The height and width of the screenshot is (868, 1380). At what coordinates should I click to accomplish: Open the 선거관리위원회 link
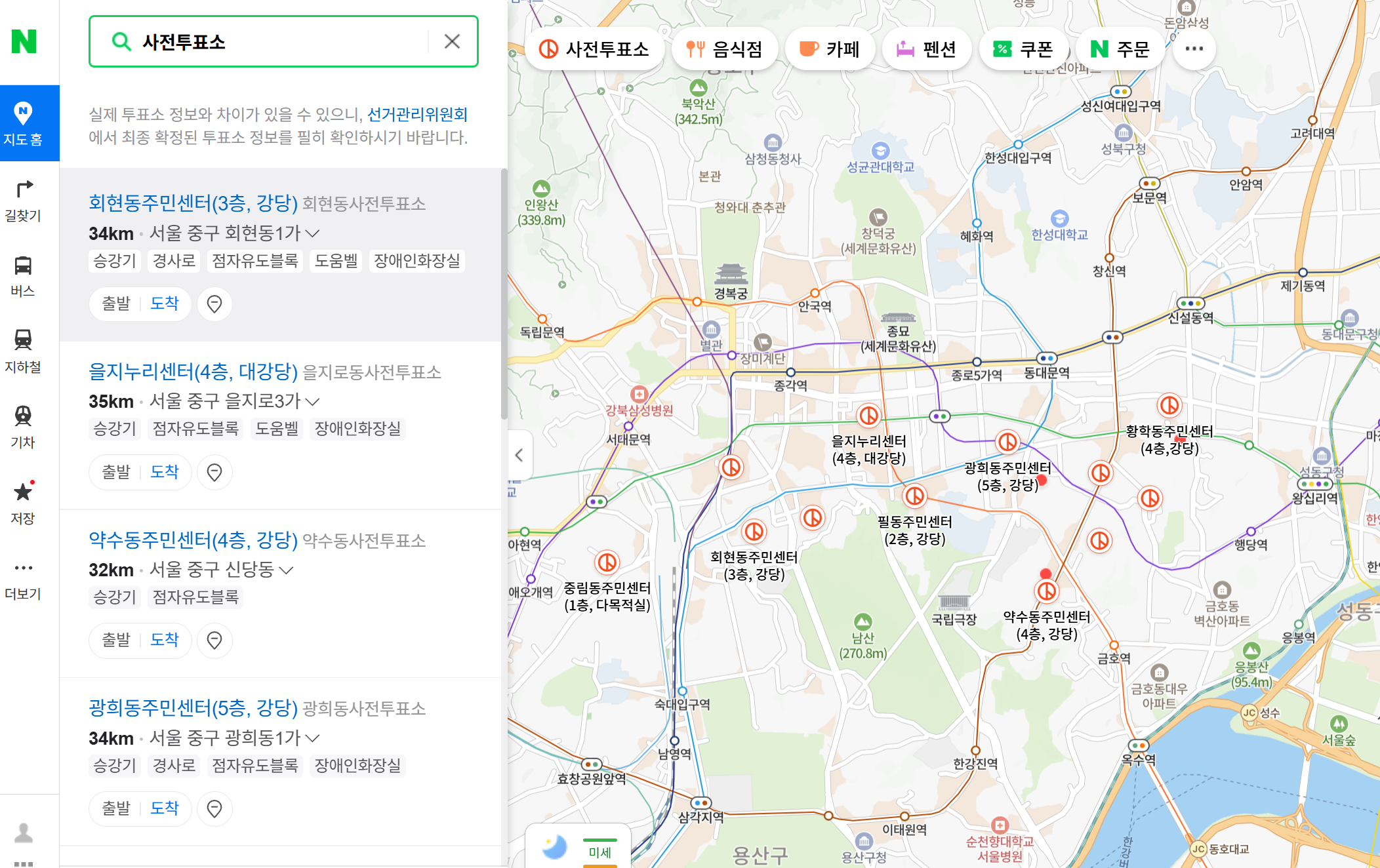[418, 113]
